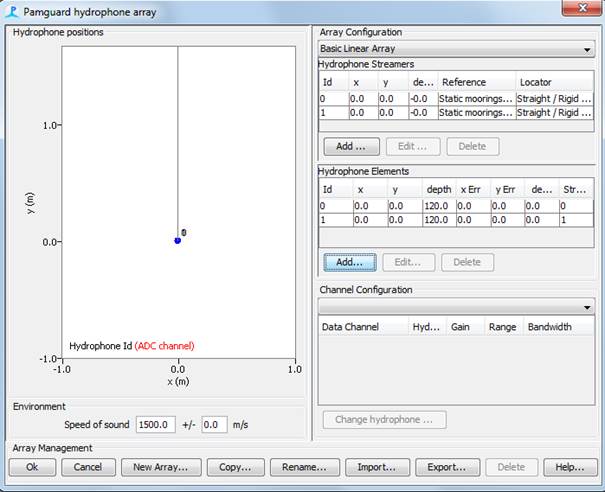Image resolution: width=605 pixels, height=492 pixels.
Task: Click the Change hydrophone button
Action: [384, 420]
